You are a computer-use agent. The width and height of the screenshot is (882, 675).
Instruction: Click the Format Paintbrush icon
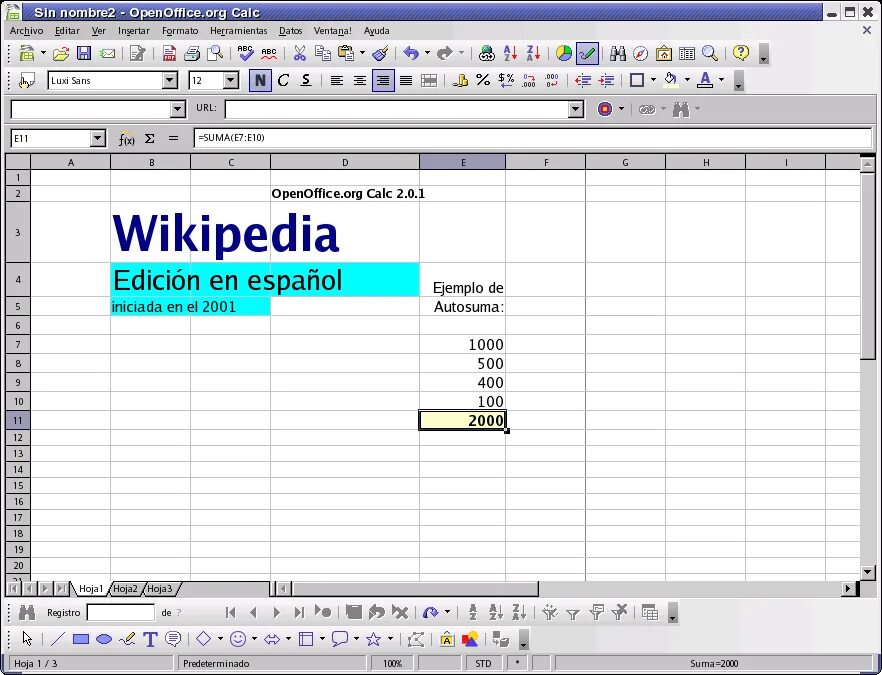point(381,53)
